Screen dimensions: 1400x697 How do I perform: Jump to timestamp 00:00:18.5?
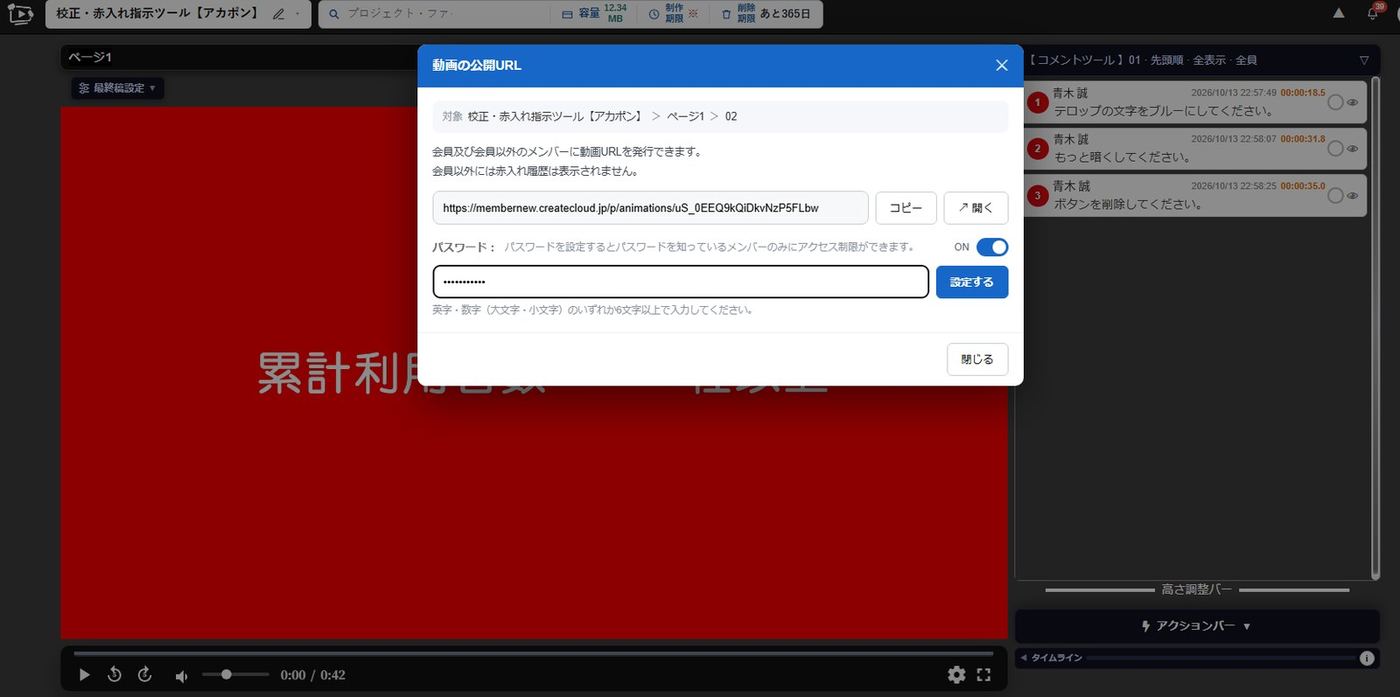[x=1303, y=92]
